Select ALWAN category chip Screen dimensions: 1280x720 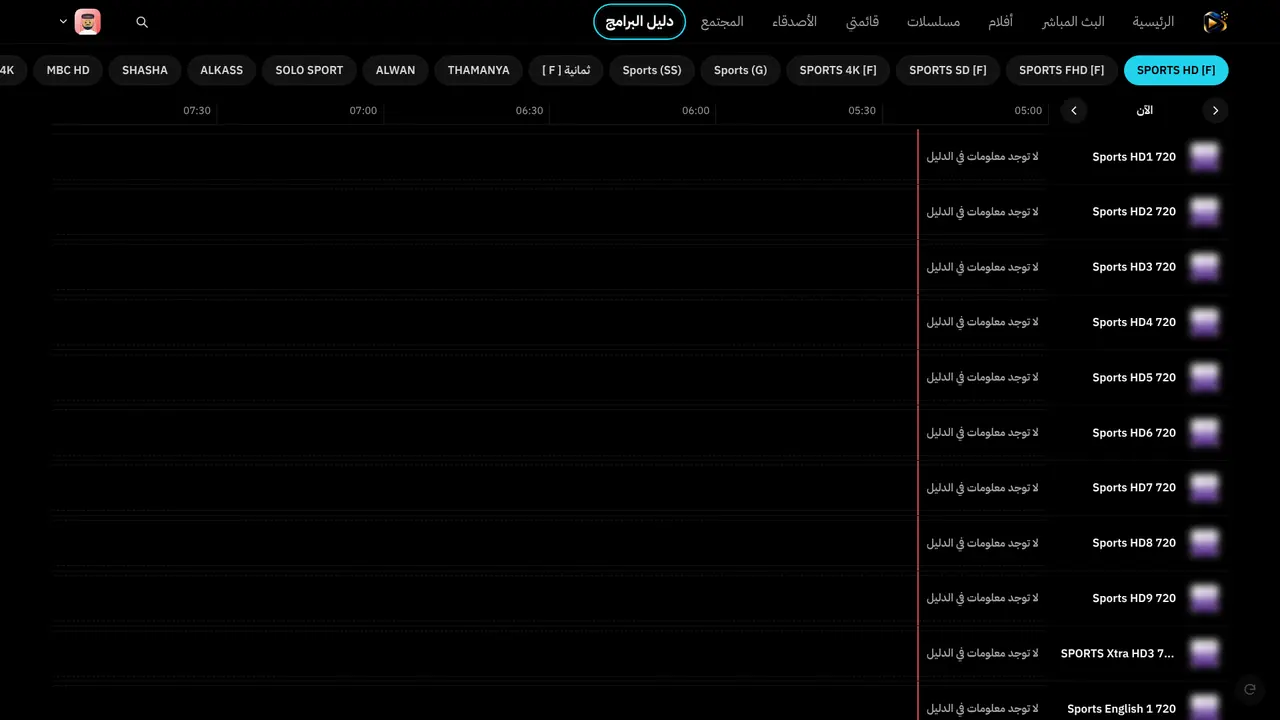pyautogui.click(x=396, y=70)
